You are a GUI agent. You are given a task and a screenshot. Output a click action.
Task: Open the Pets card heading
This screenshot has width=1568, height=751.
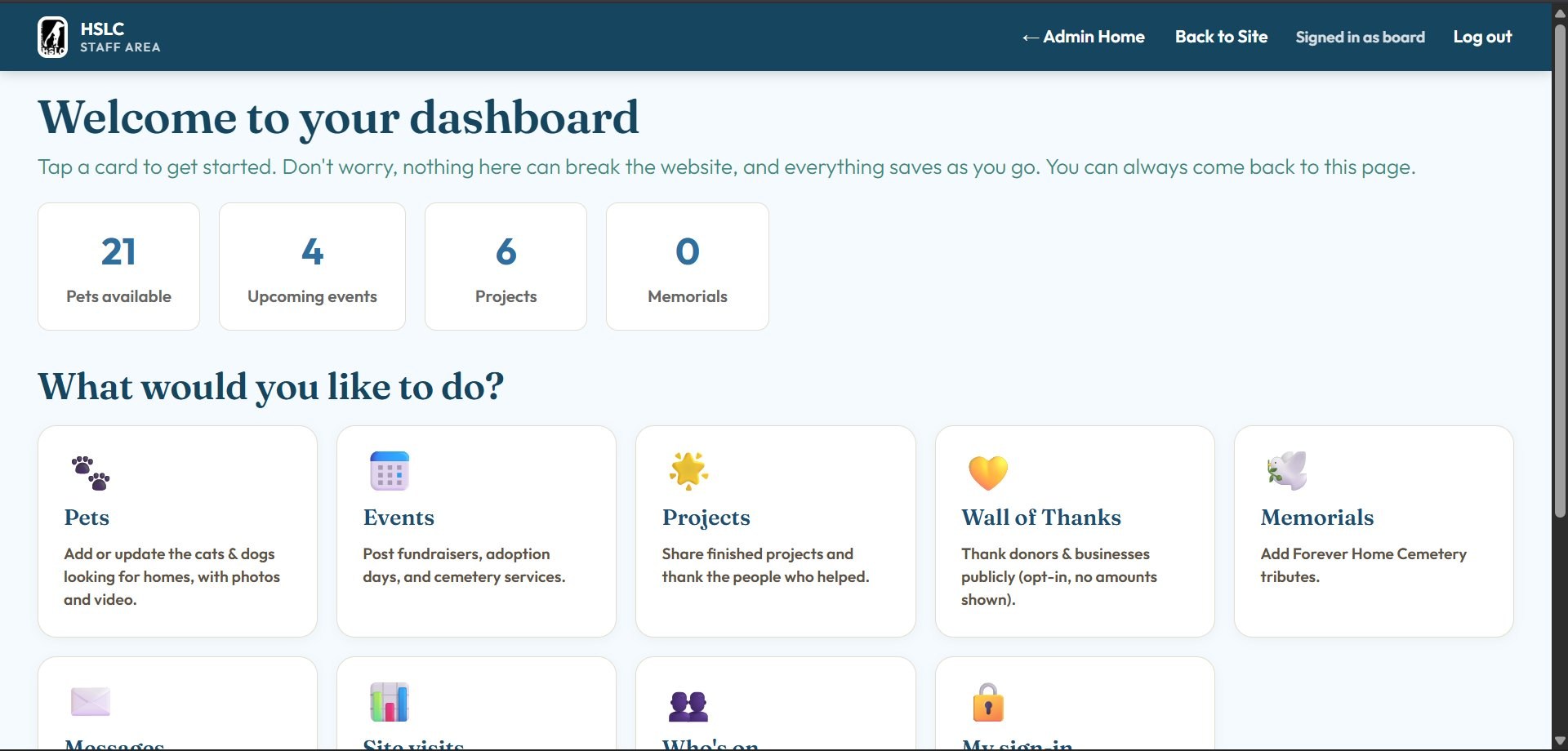click(x=87, y=518)
